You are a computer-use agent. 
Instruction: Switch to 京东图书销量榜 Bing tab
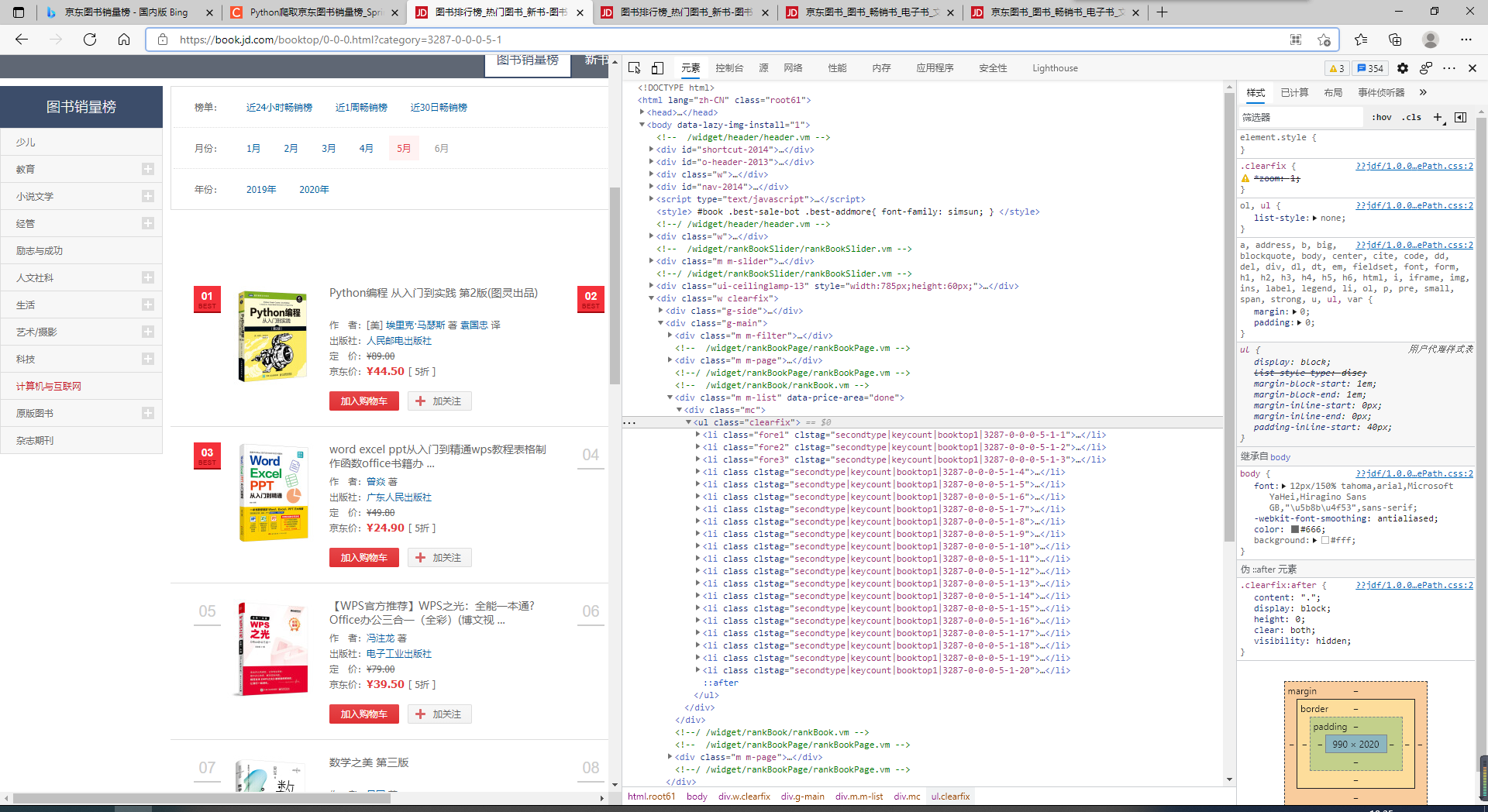pos(126,12)
